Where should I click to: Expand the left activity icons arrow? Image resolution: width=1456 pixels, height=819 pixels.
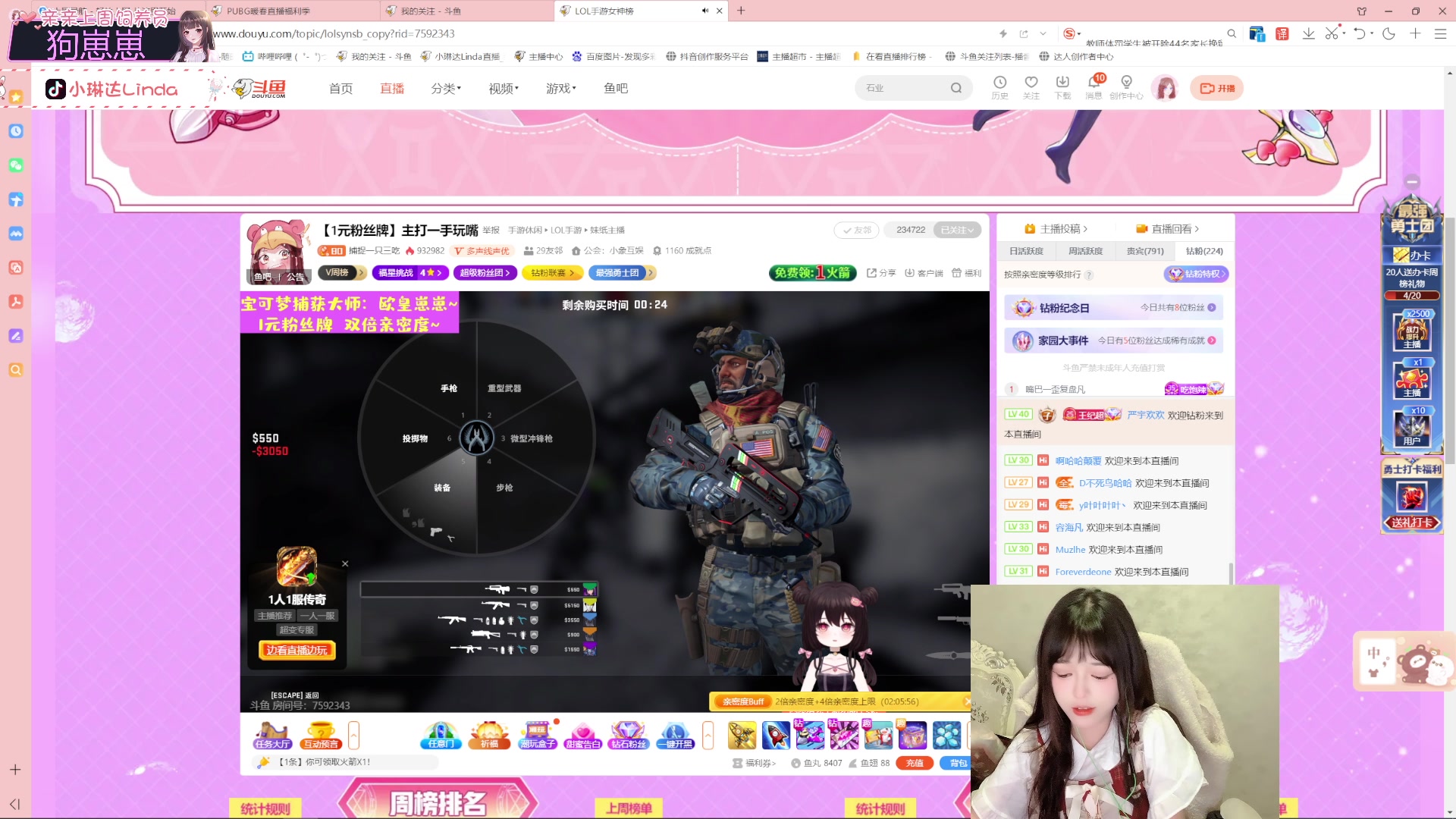353,735
